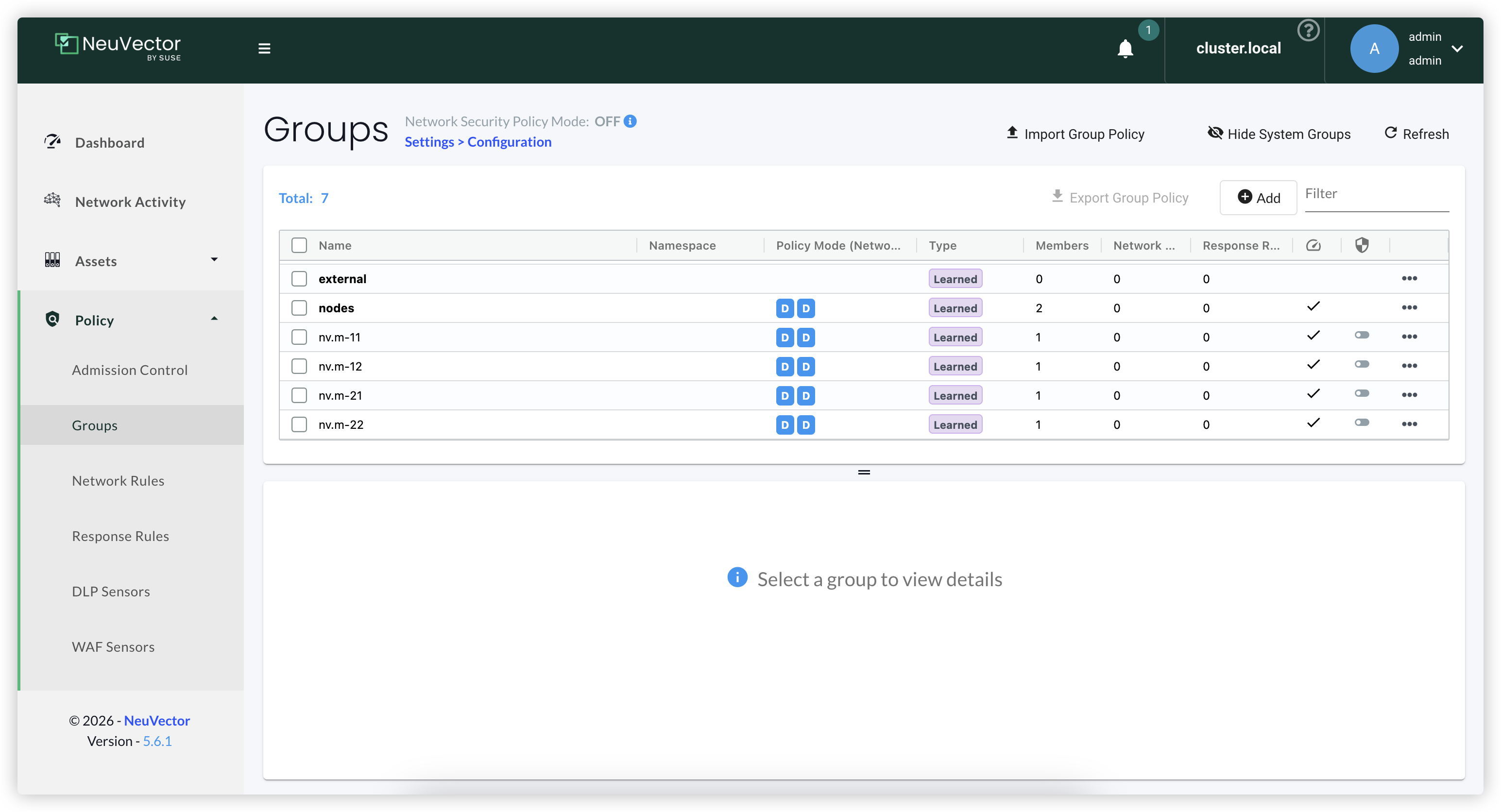Toggle the switch in nv.m-12 row
This screenshot has width=1501, height=812.
pyautogui.click(x=1362, y=365)
